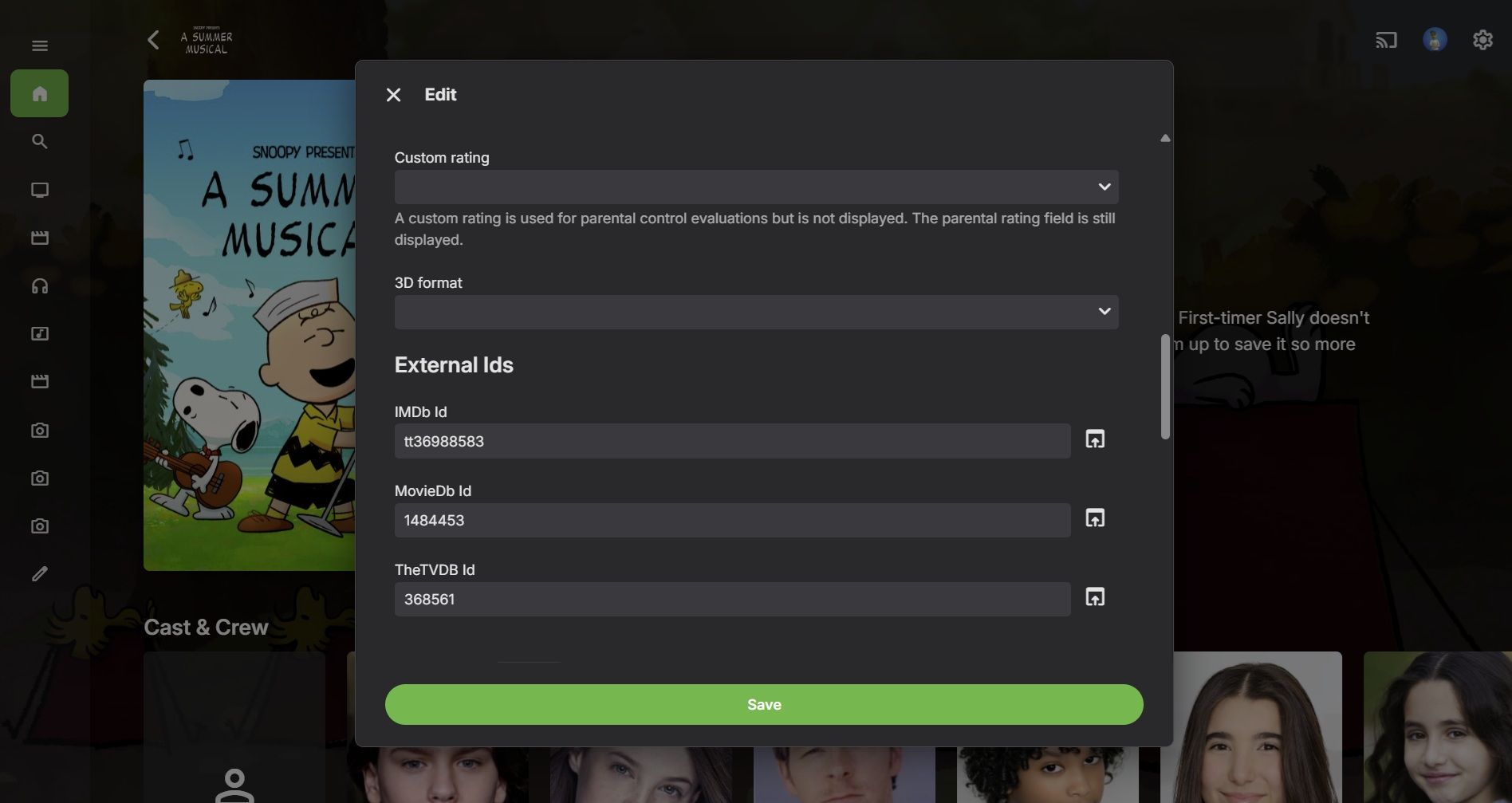This screenshot has height=803, width=1512.
Task: Go to Home in sidebar
Action: 40,94
